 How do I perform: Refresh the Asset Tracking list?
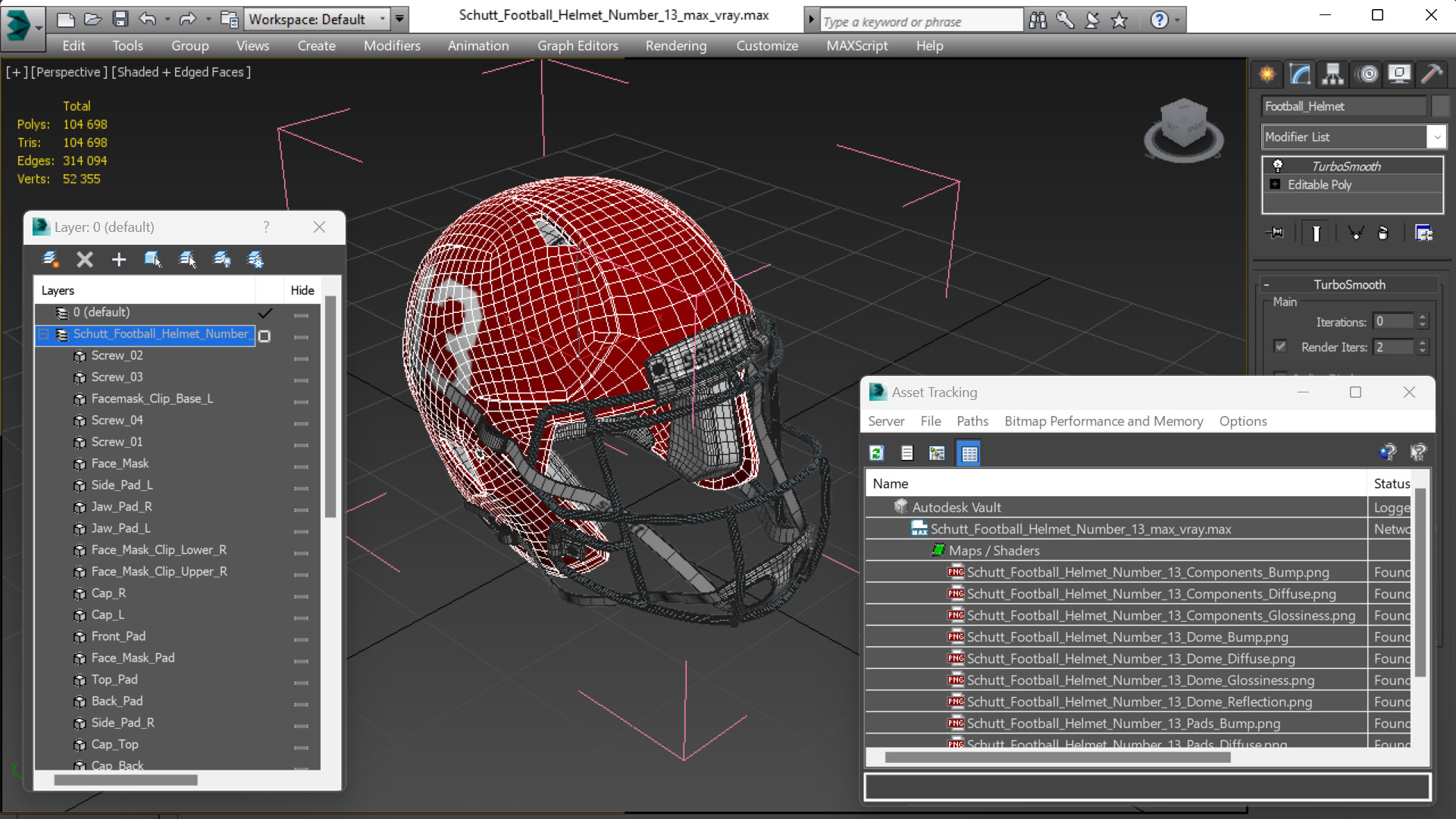(x=877, y=453)
